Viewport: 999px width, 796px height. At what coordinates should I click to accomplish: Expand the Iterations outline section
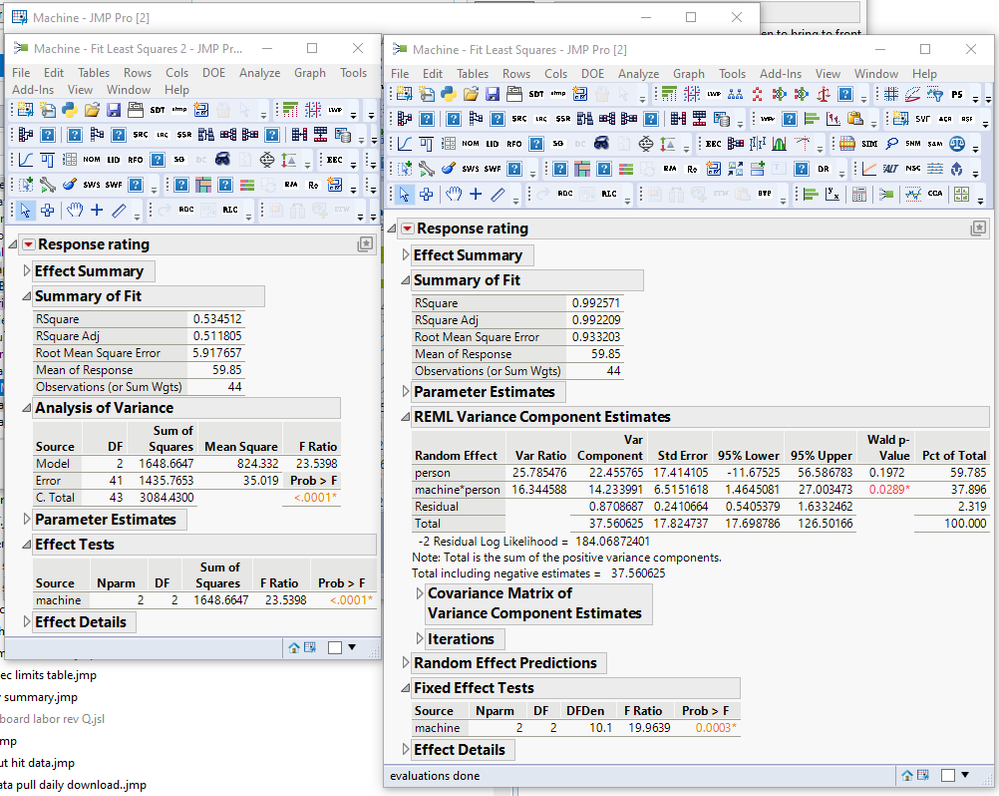(420, 639)
